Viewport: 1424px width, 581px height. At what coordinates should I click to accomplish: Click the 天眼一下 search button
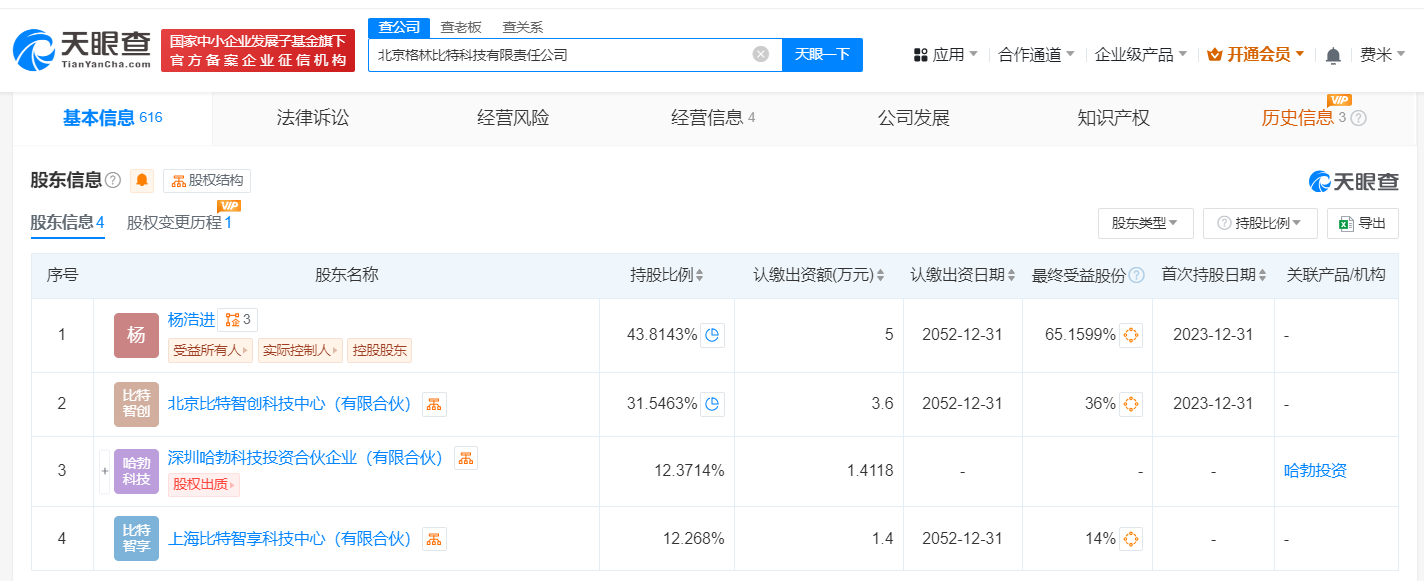[822, 55]
